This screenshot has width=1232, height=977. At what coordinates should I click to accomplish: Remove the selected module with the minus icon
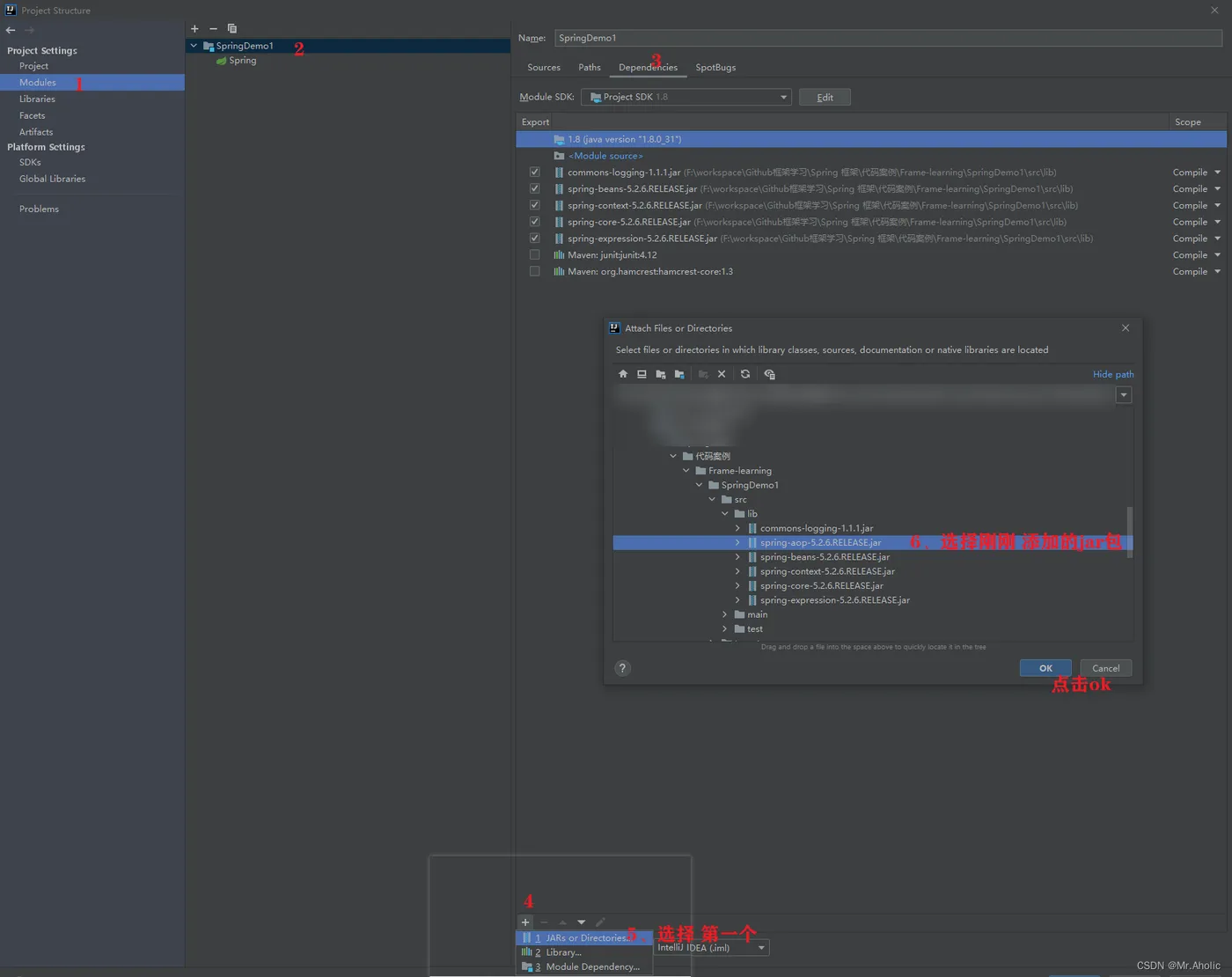[213, 29]
